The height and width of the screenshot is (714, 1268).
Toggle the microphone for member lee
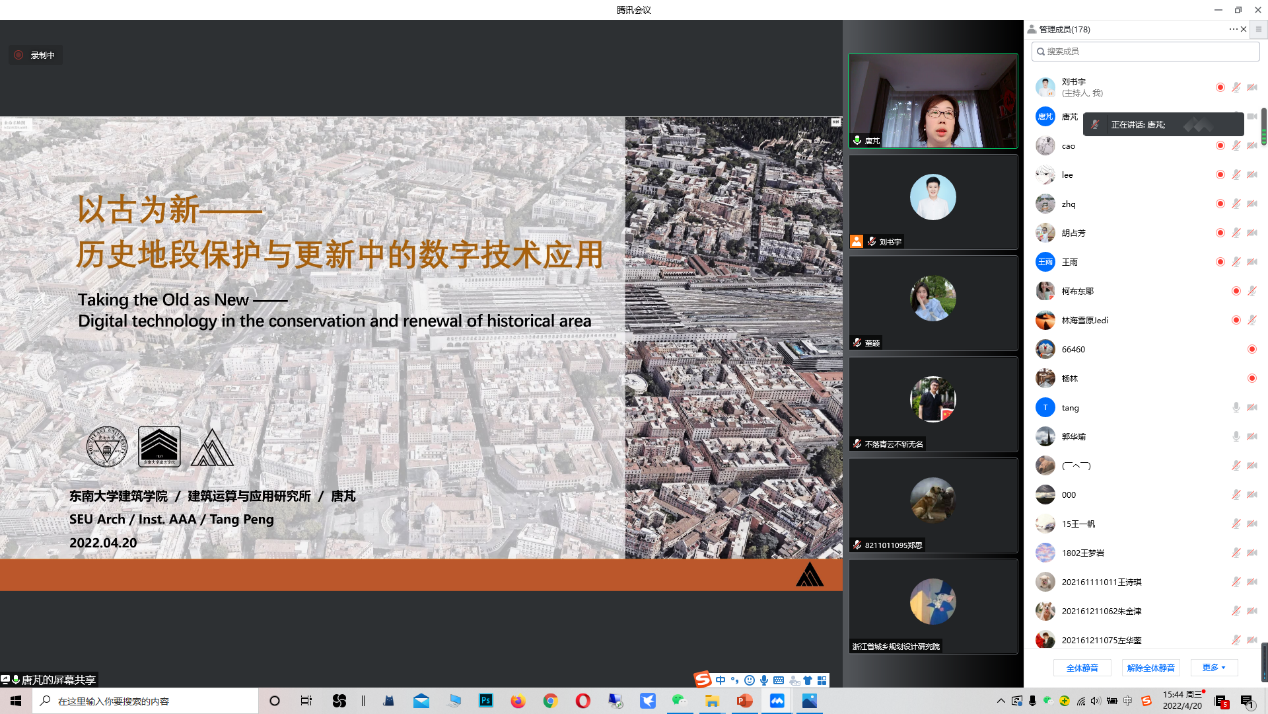click(x=1236, y=175)
